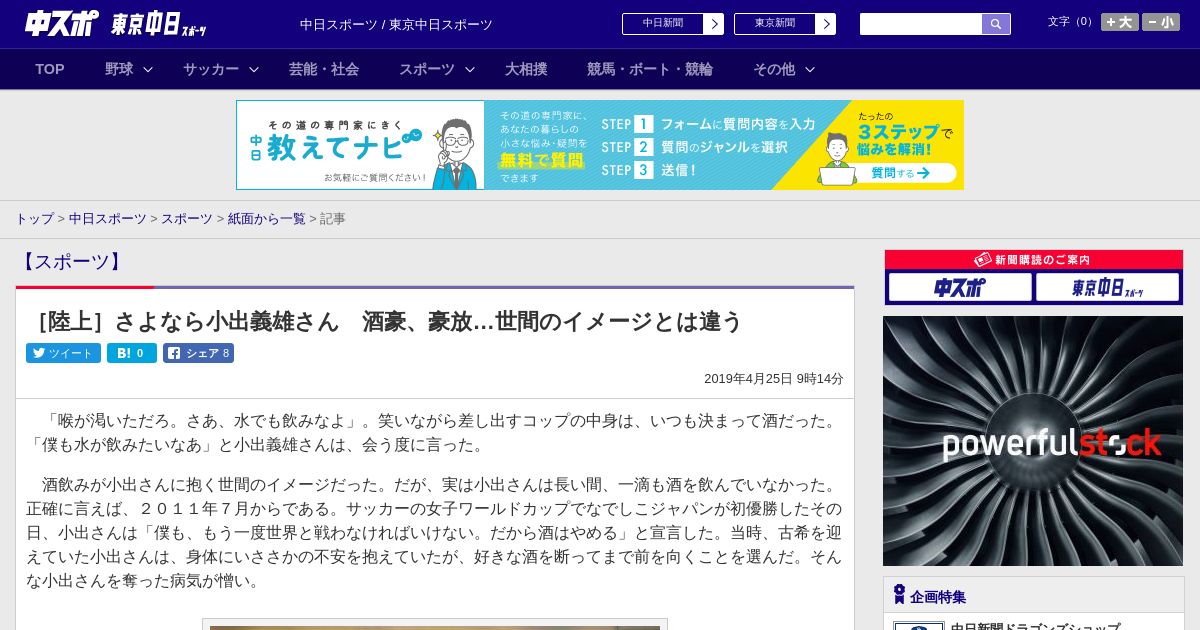The width and height of the screenshot is (1200, 630).
Task: Go to 中日スポーツ breadcrumb link
Action: (x=108, y=218)
